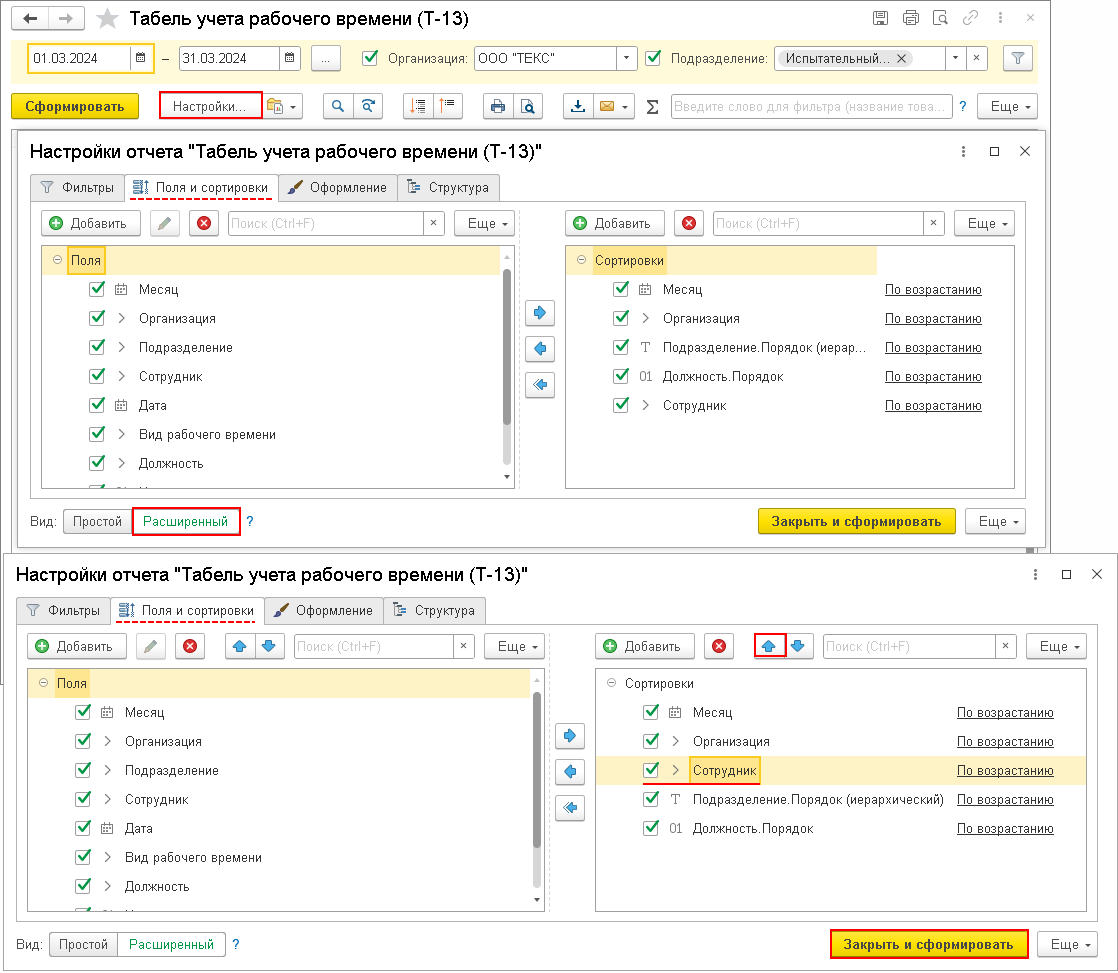Uncheck Вид рабочего времени in upper Поля list
This screenshot has height=973, width=1118.
point(97,433)
